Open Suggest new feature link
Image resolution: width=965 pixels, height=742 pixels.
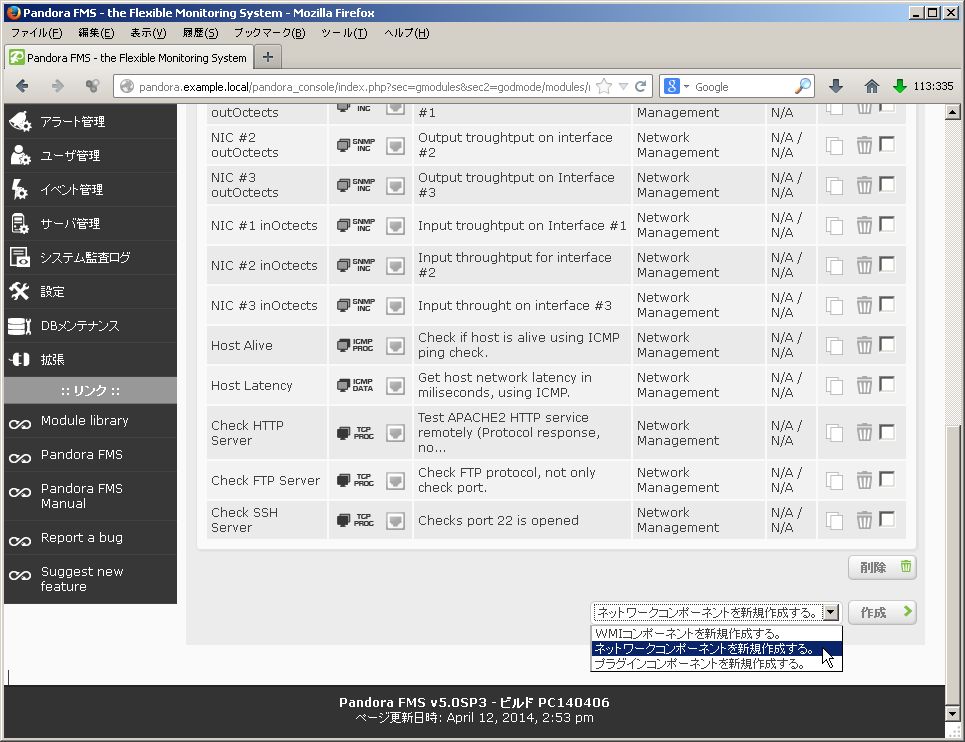pyautogui.click(x=82, y=579)
